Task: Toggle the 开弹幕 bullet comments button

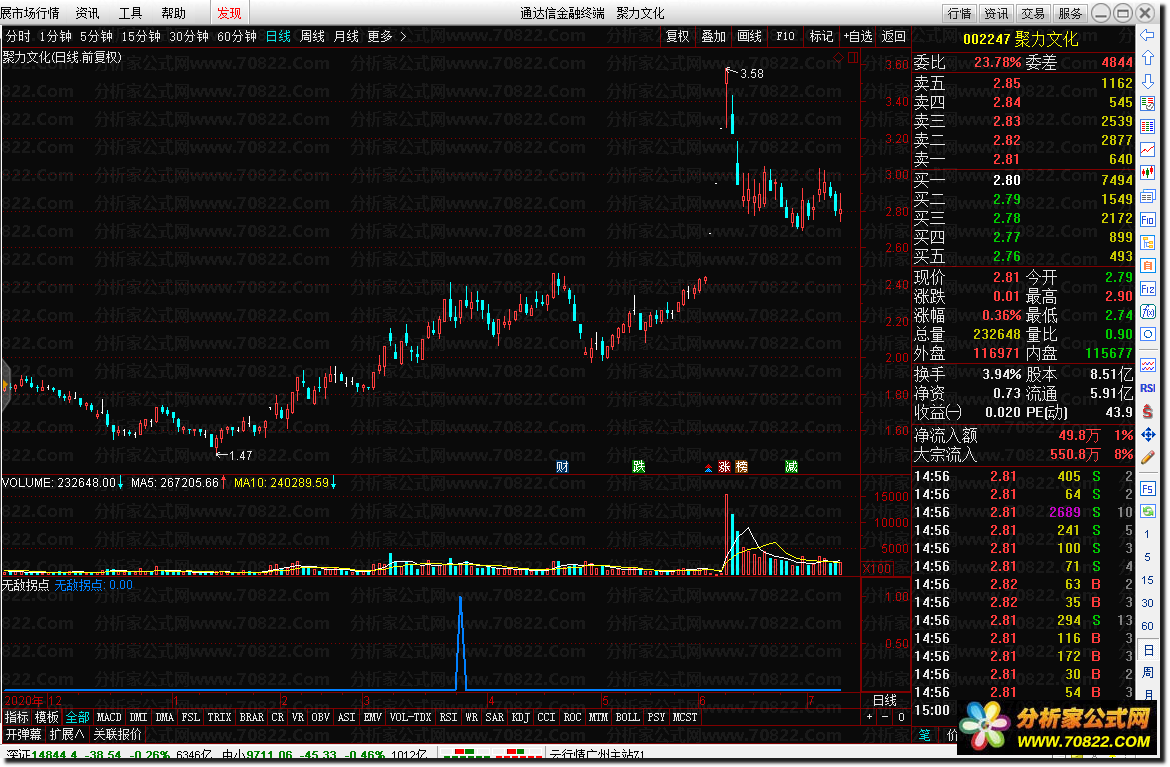Action: 23,734
